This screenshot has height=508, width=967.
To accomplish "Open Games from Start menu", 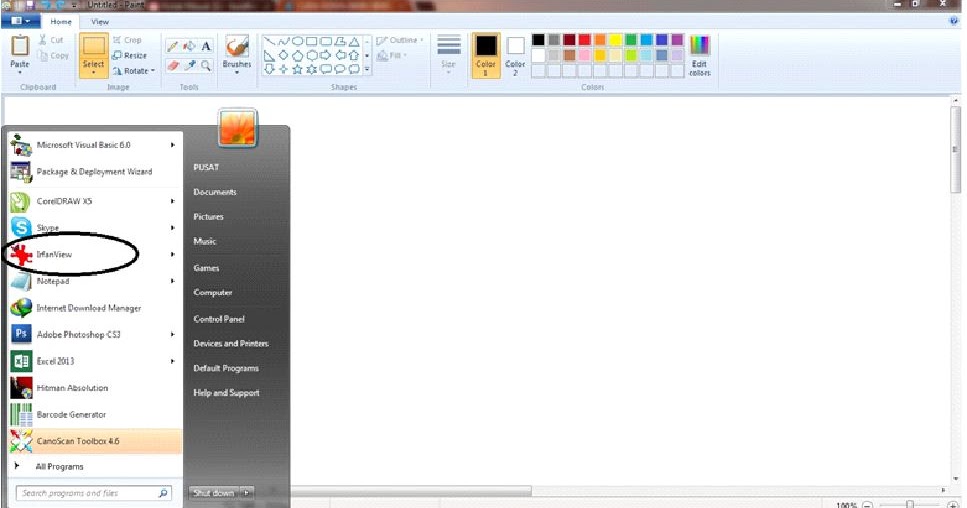I will [x=206, y=268].
